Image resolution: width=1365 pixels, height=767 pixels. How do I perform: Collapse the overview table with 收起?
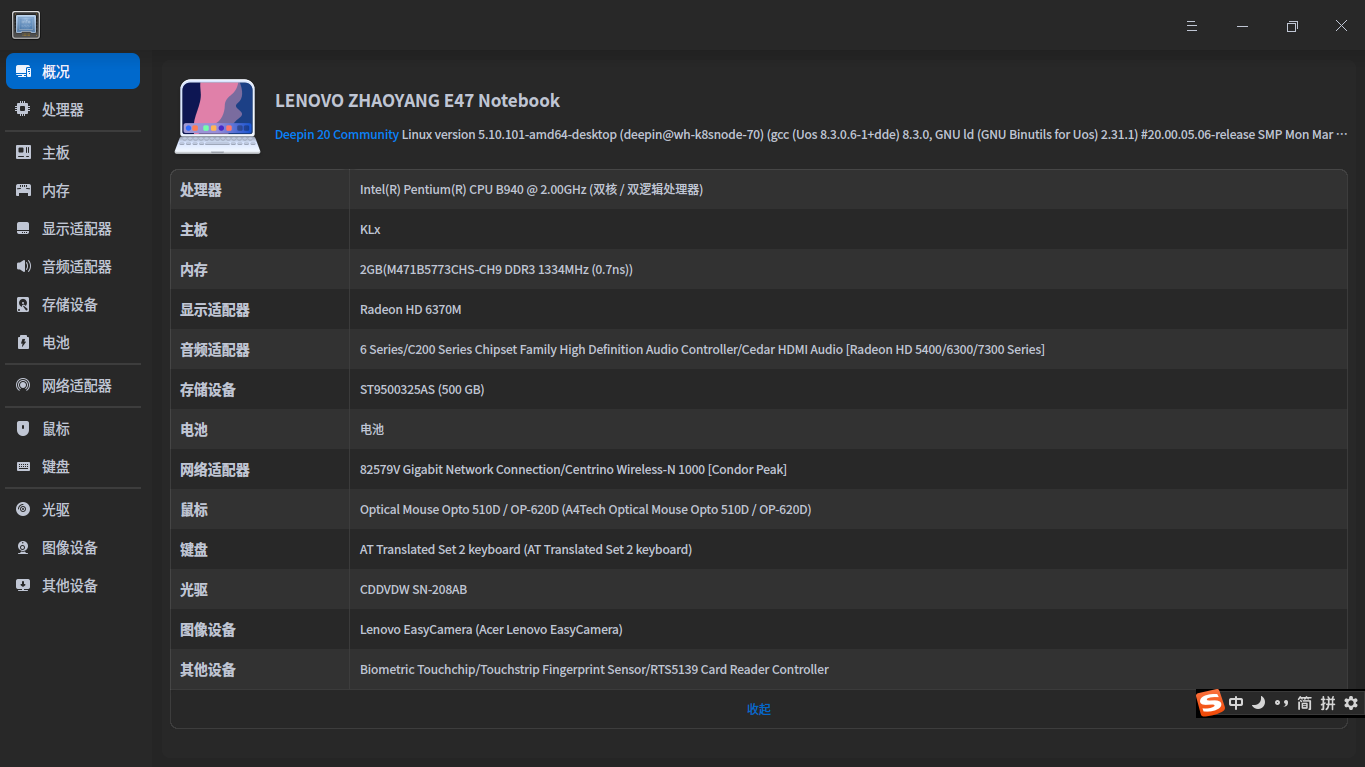758,709
